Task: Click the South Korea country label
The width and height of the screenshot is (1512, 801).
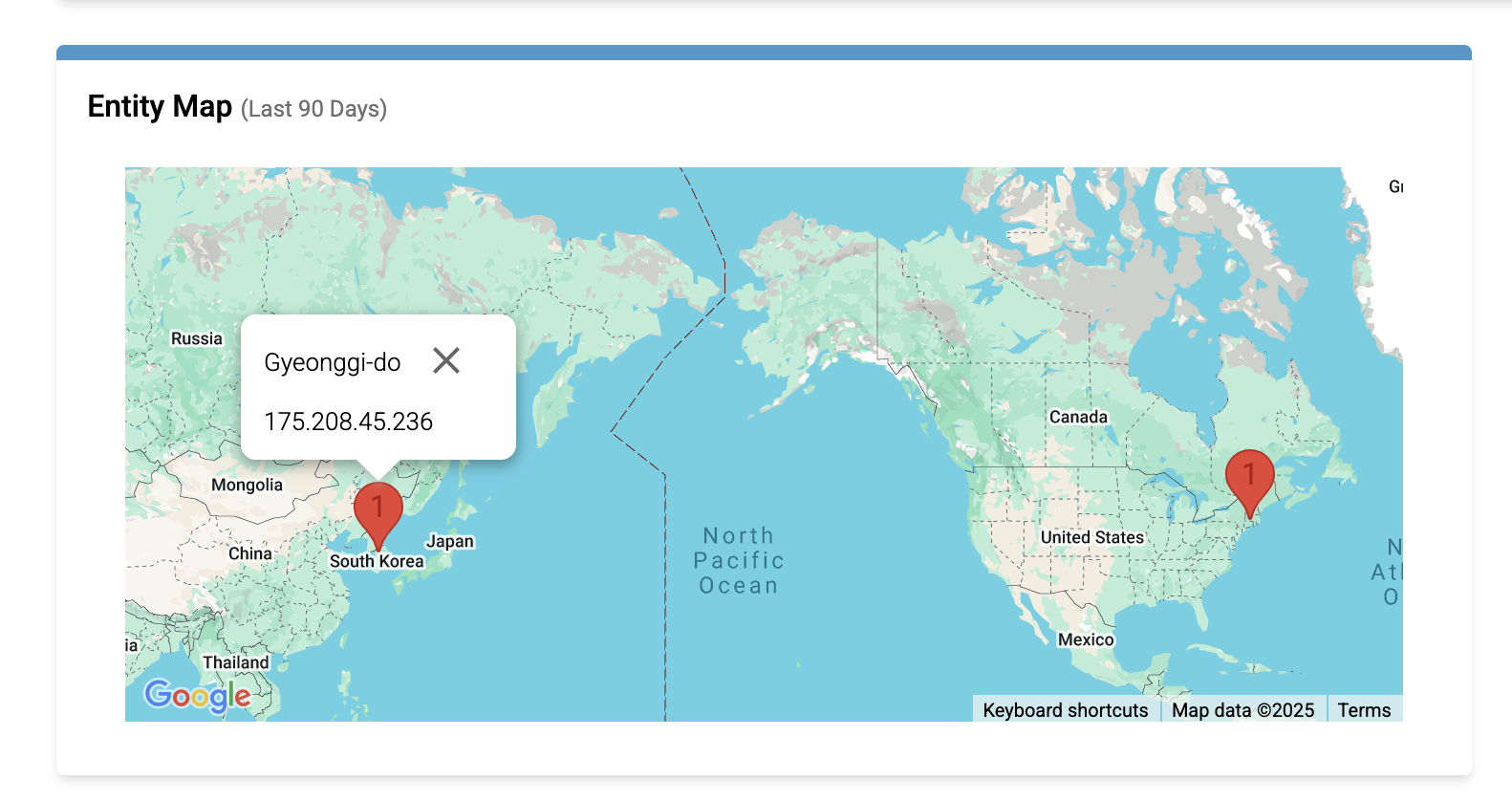Action: 377,562
